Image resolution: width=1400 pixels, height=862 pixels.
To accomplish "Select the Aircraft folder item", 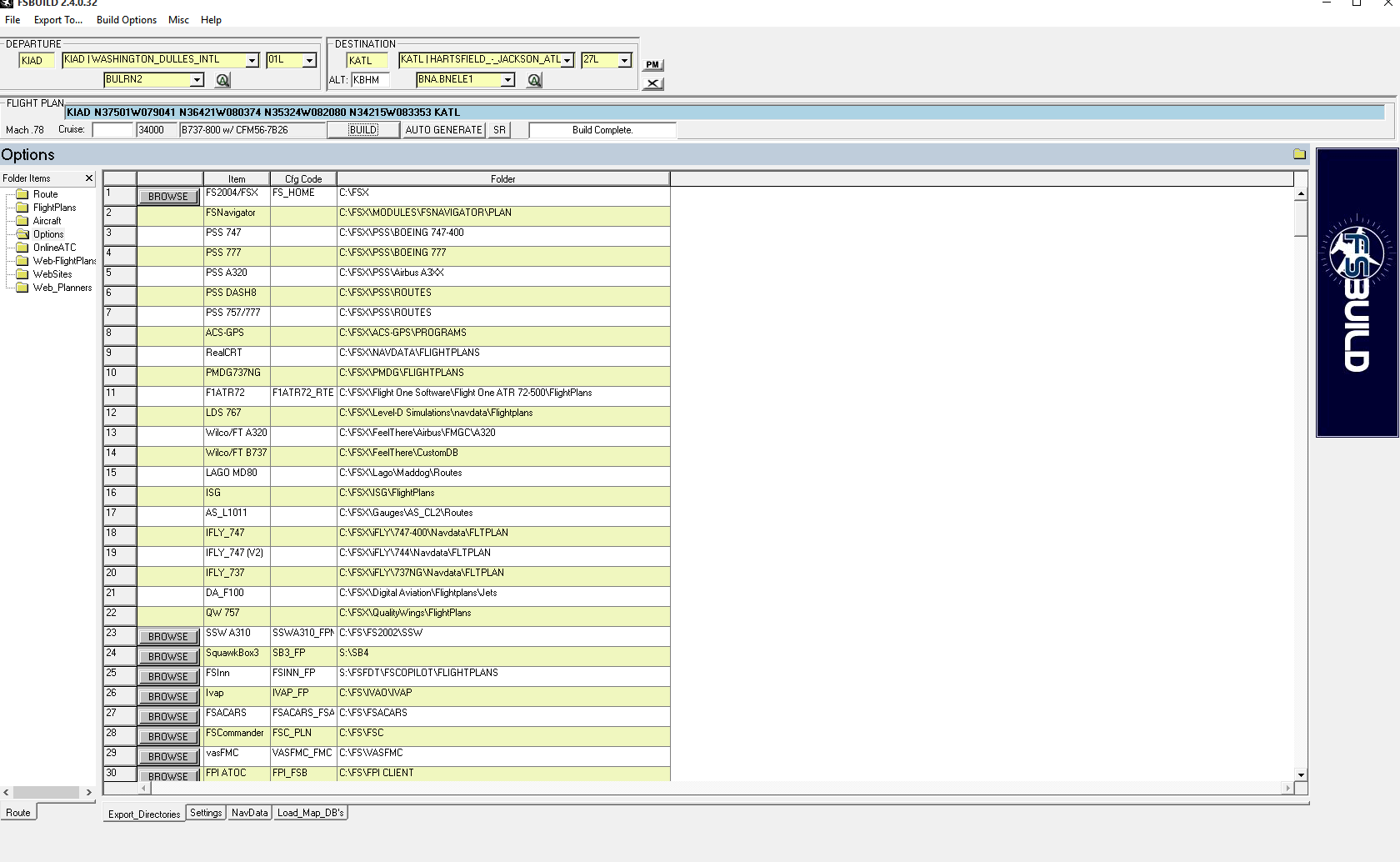I will (47, 221).
